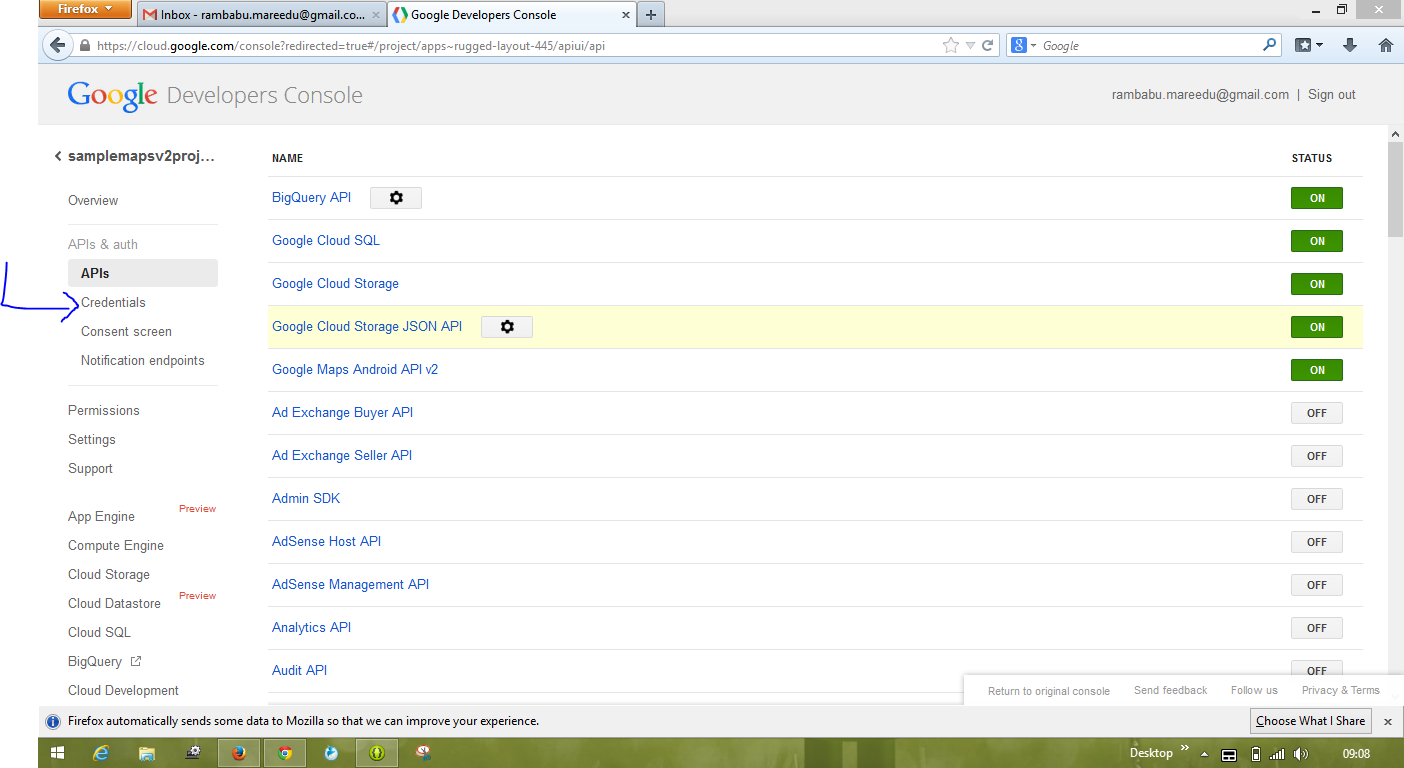The height and width of the screenshot is (768, 1404).
Task: Open Credentials in the sidebar
Action: [113, 302]
